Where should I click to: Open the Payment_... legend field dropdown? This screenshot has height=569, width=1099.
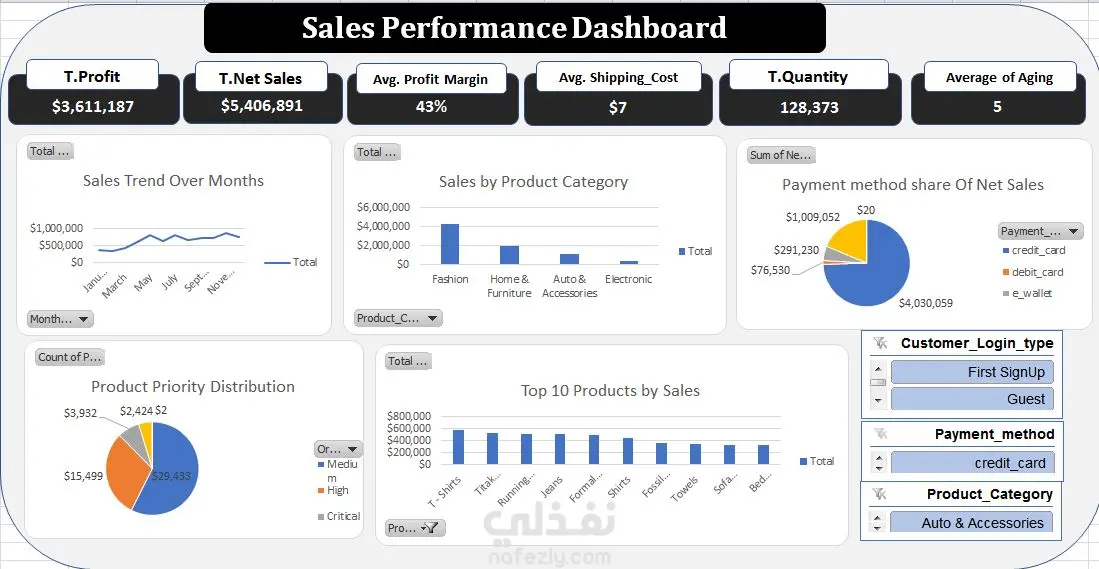coord(1040,231)
